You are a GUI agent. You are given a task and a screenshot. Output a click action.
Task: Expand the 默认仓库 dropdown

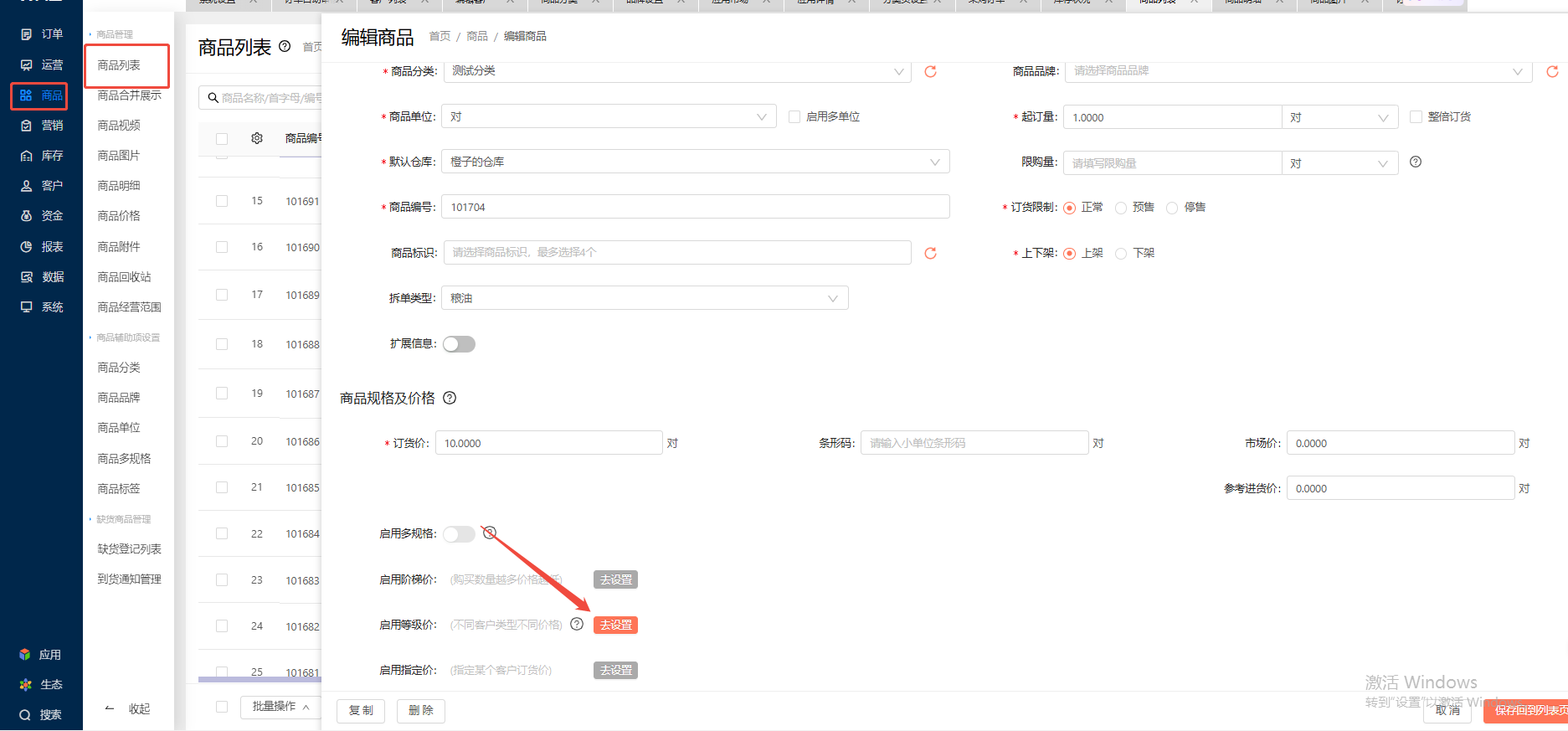point(696,162)
